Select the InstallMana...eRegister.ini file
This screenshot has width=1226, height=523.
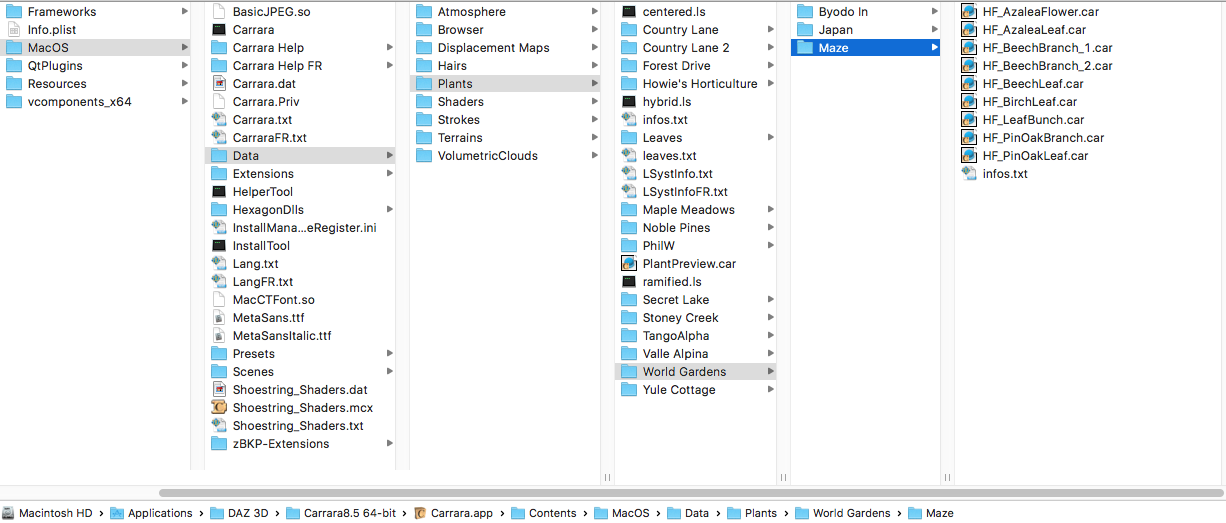[x=300, y=228]
